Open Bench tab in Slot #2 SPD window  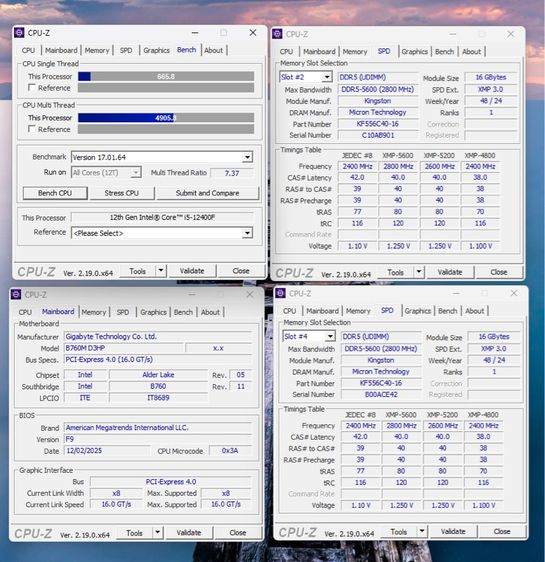point(444,52)
